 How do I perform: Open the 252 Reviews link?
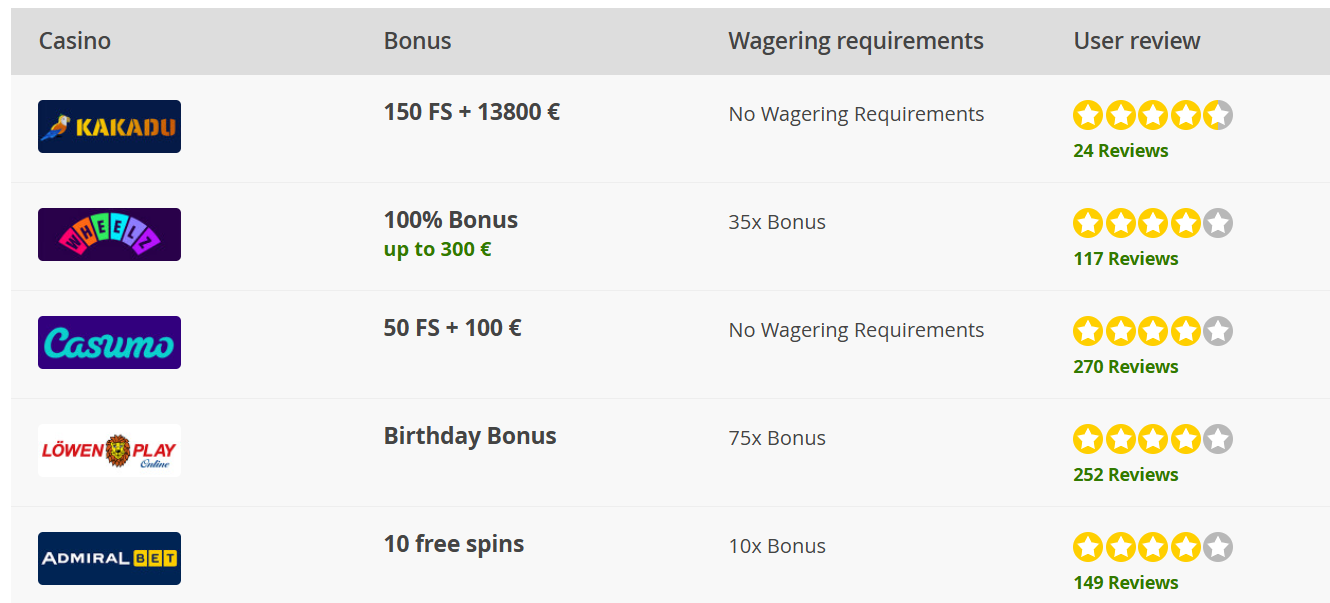pos(1125,475)
